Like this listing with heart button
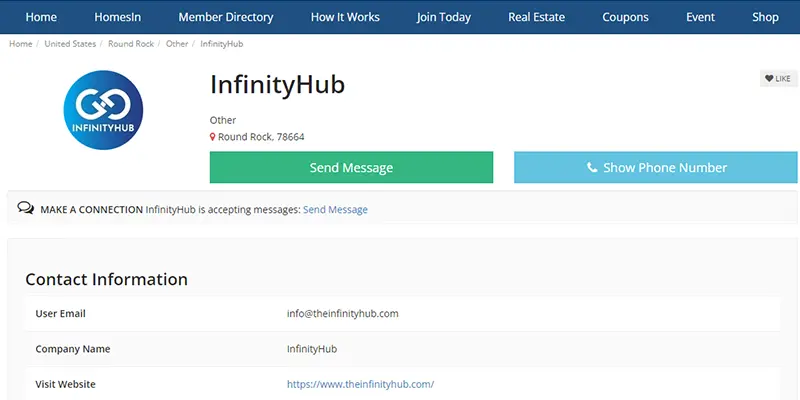800x400 pixels. click(778, 79)
